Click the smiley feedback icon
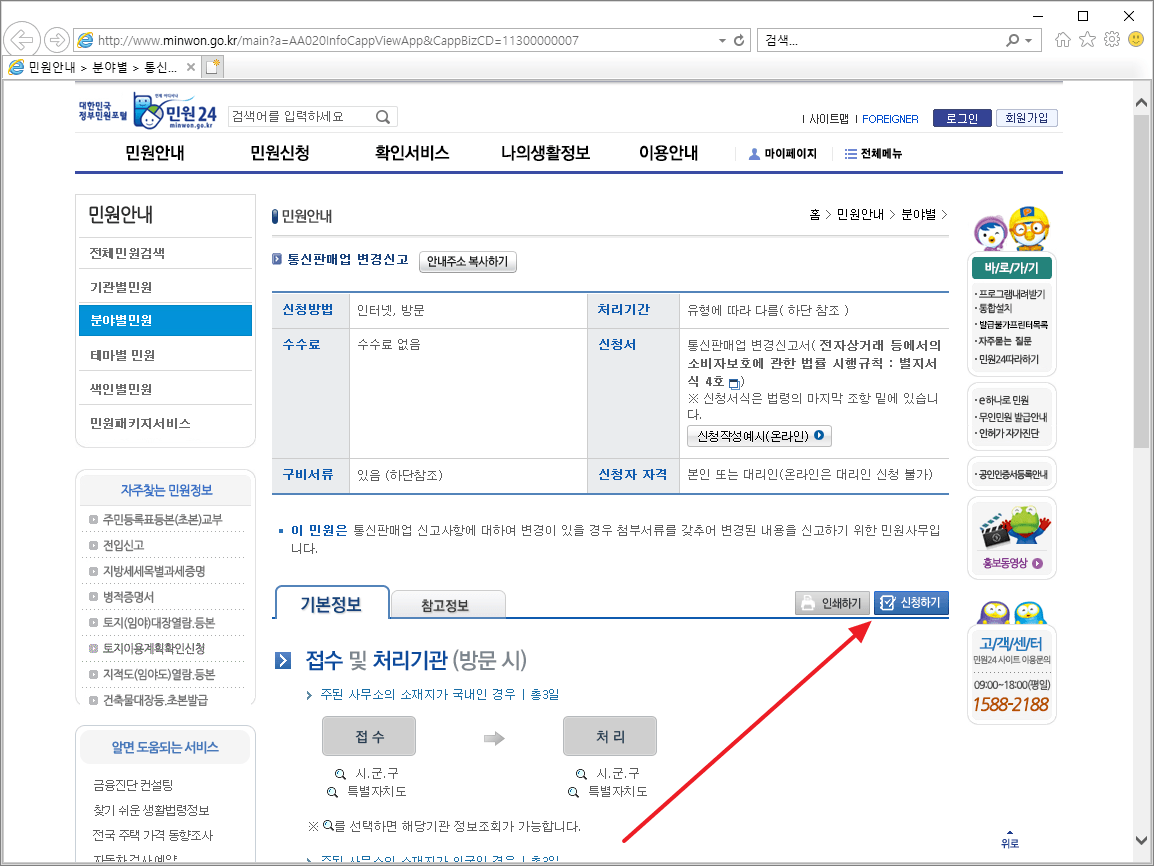The height and width of the screenshot is (866, 1154). 1136,40
